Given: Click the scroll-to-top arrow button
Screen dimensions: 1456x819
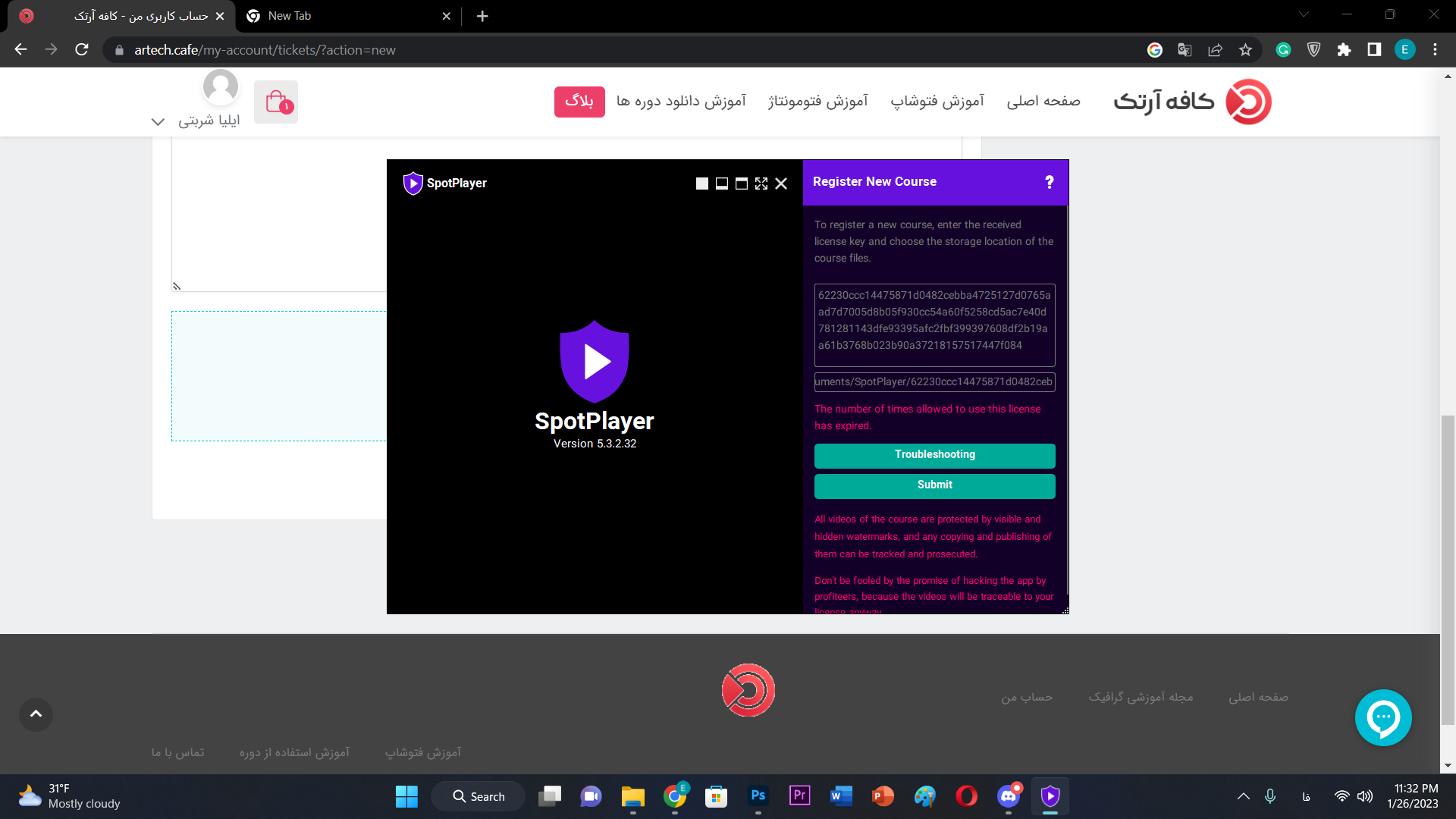Looking at the screenshot, I should click(x=36, y=714).
